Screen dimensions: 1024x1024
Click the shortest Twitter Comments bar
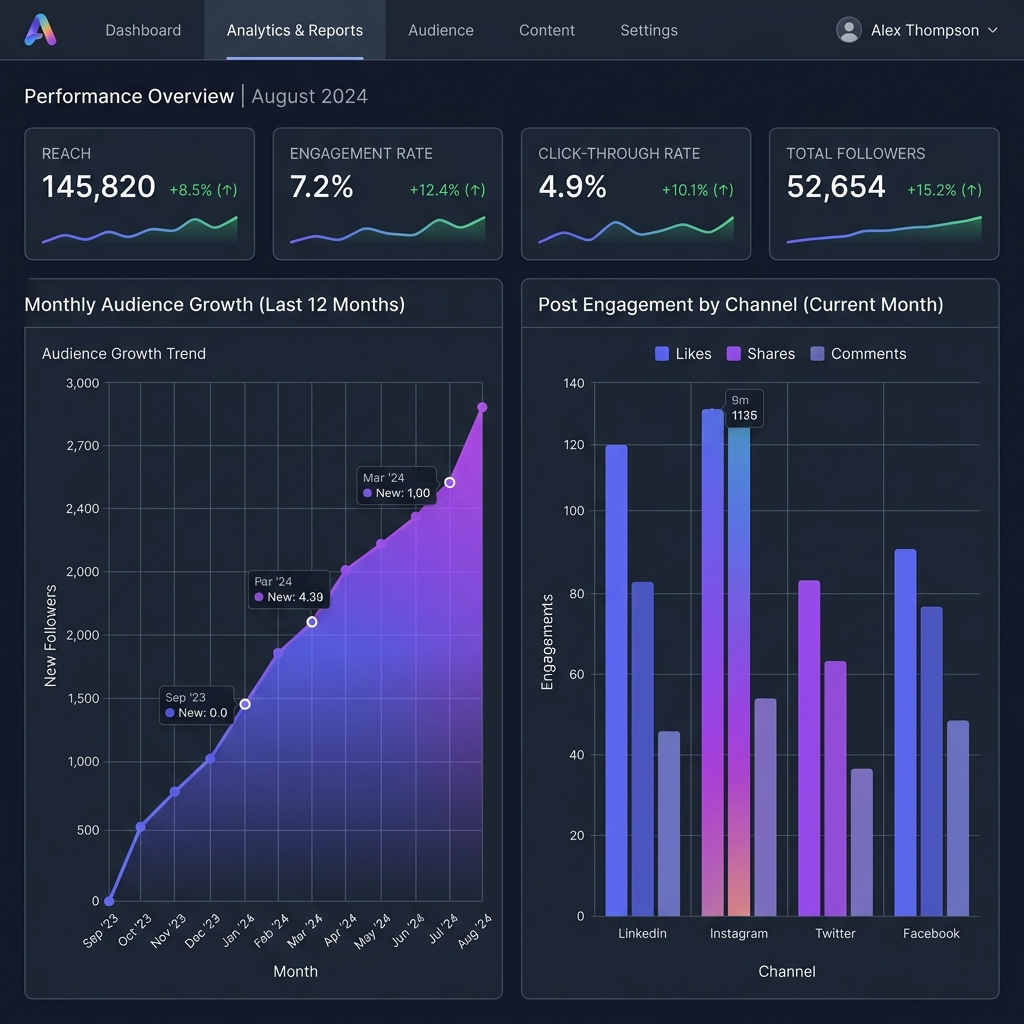[x=861, y=842]
